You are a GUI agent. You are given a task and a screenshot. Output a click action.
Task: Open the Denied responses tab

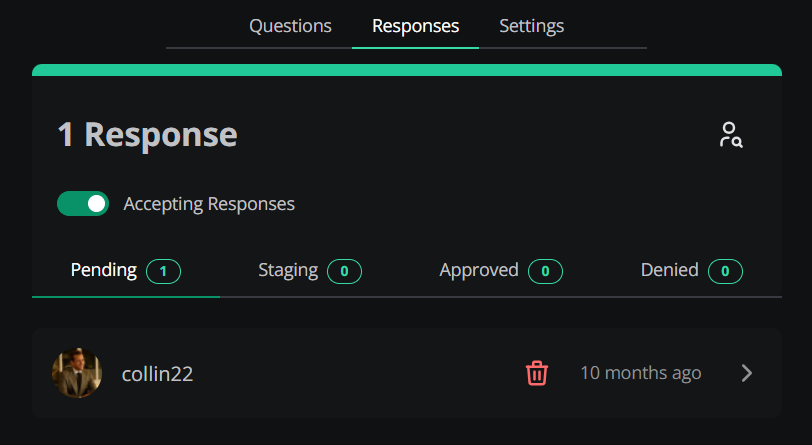[x=670, y=270]
